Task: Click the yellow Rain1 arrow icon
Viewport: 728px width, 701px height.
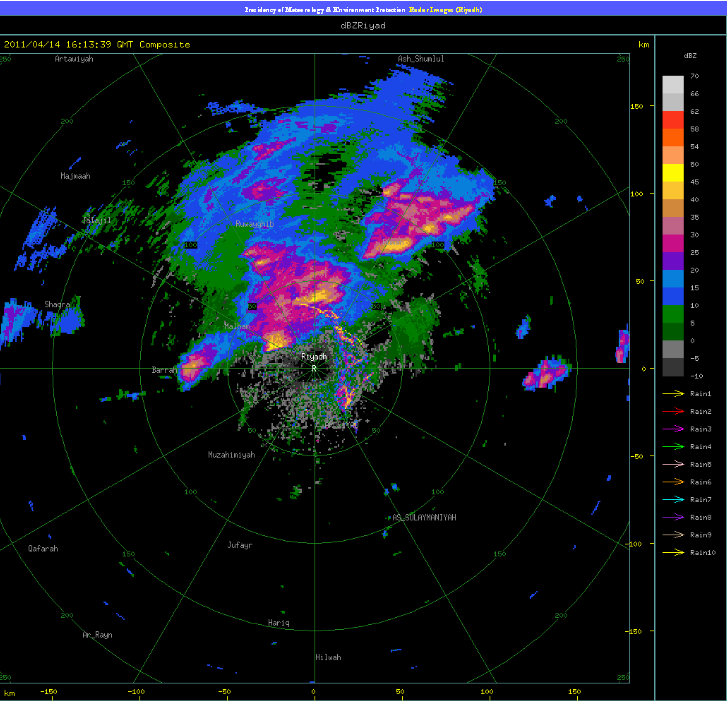Action: 673,394
